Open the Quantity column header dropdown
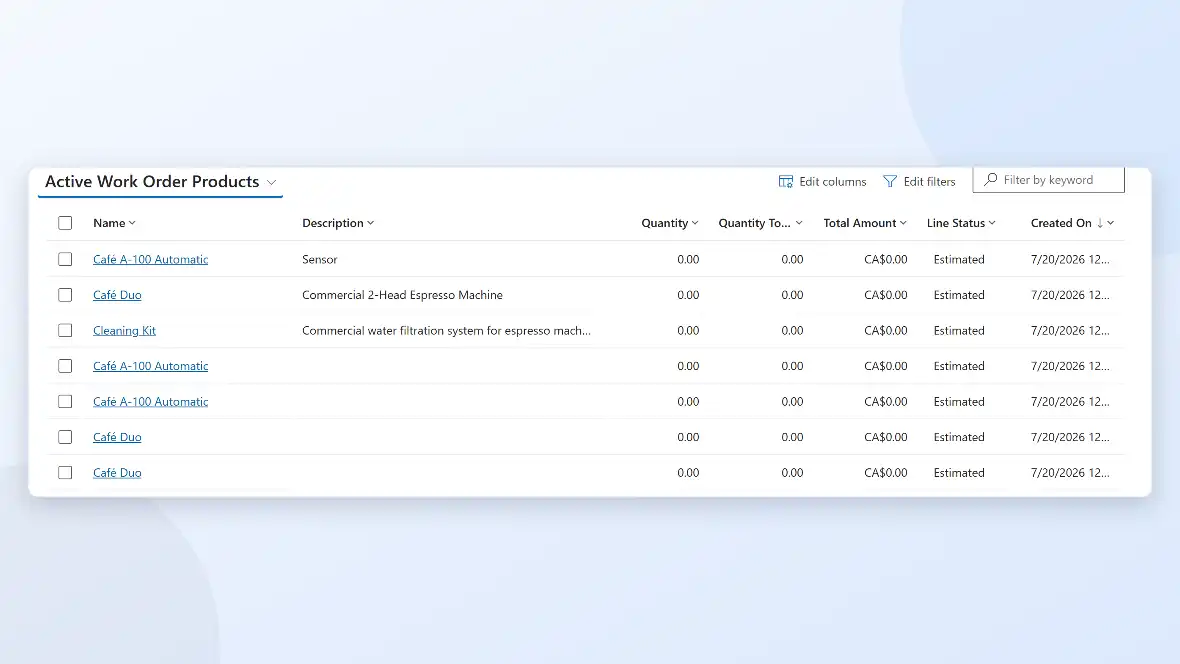The width and height of the screenshot is (1180, 664). (670, 223)
